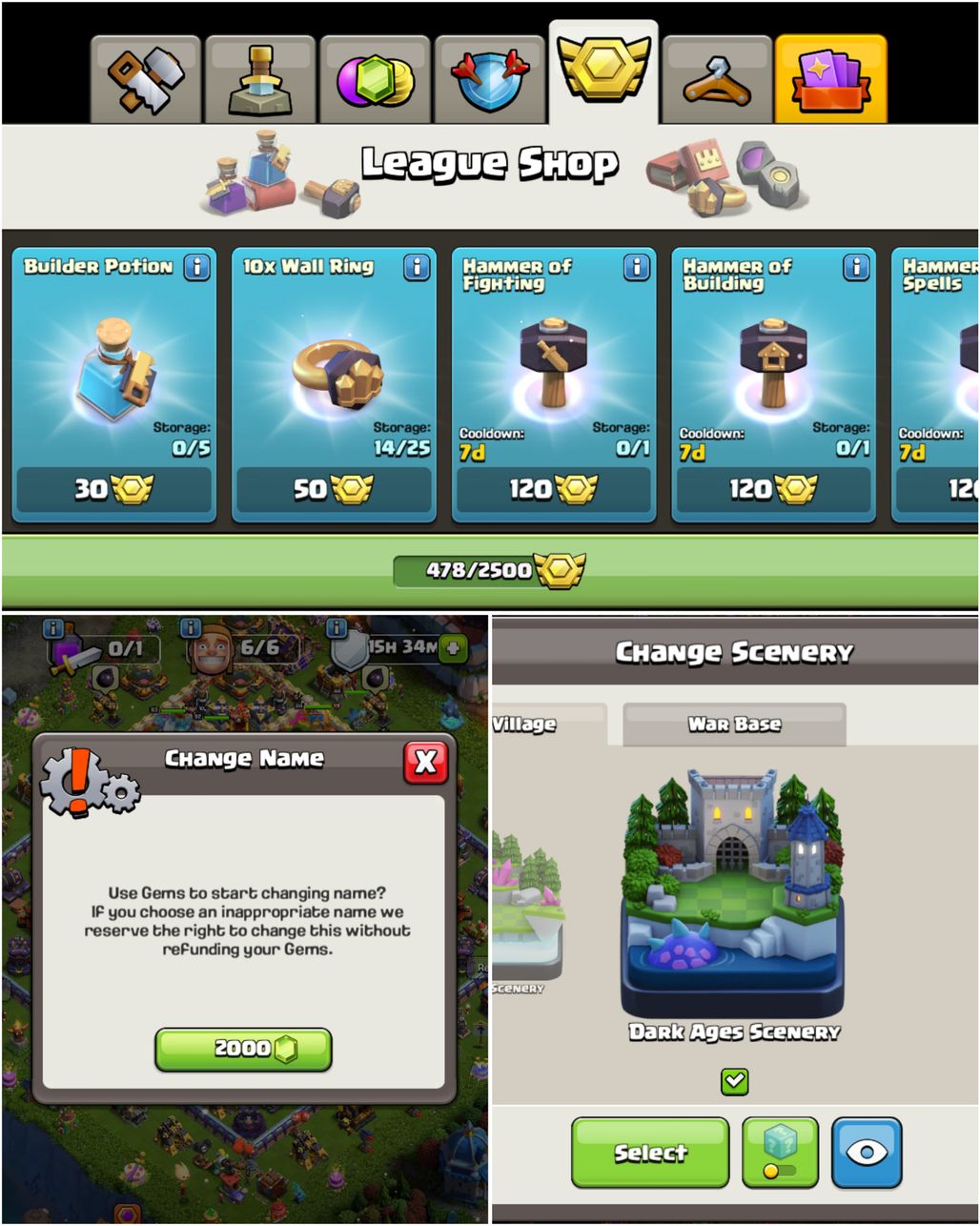Preview scenery with the eye button
The height and width of the screenshot is (1226, 980).
point(867,1153)
